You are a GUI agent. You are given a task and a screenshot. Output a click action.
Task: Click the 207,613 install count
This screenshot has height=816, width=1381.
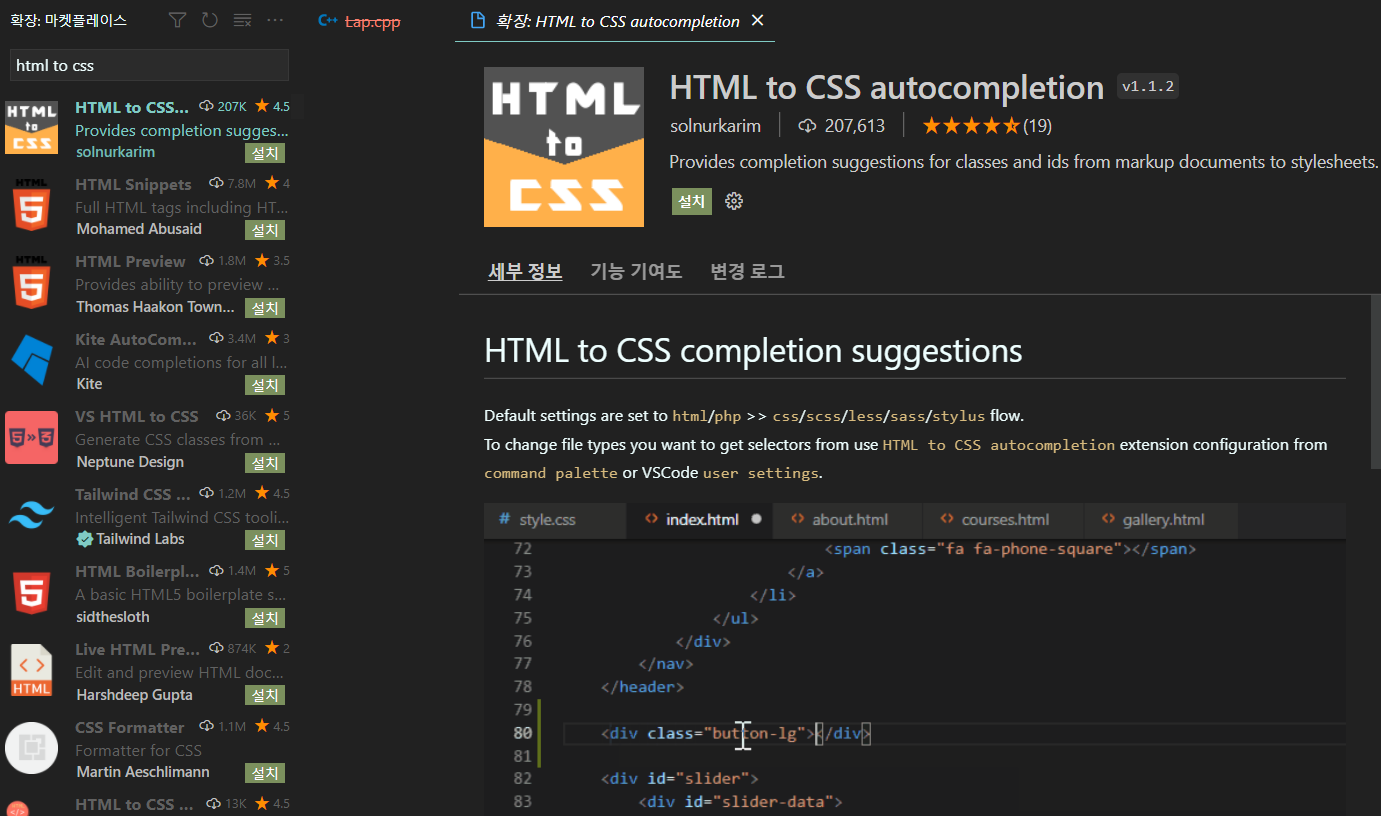click(x=855, y=126)
